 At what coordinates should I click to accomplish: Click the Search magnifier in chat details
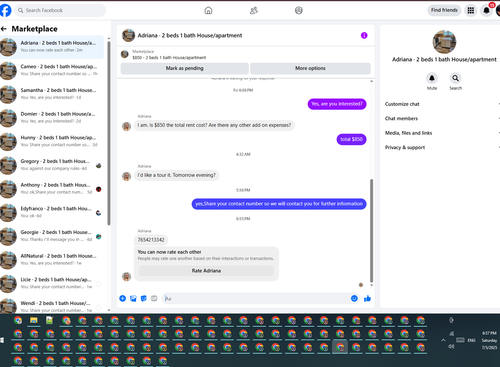pyautogui.click(x=455, y=78)
